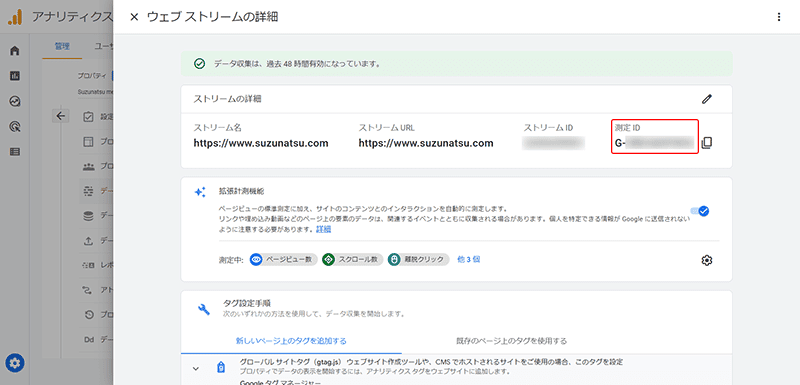The image size is (800, 385).
Task: Click the attribution settings icon
Action: (88, 290)
